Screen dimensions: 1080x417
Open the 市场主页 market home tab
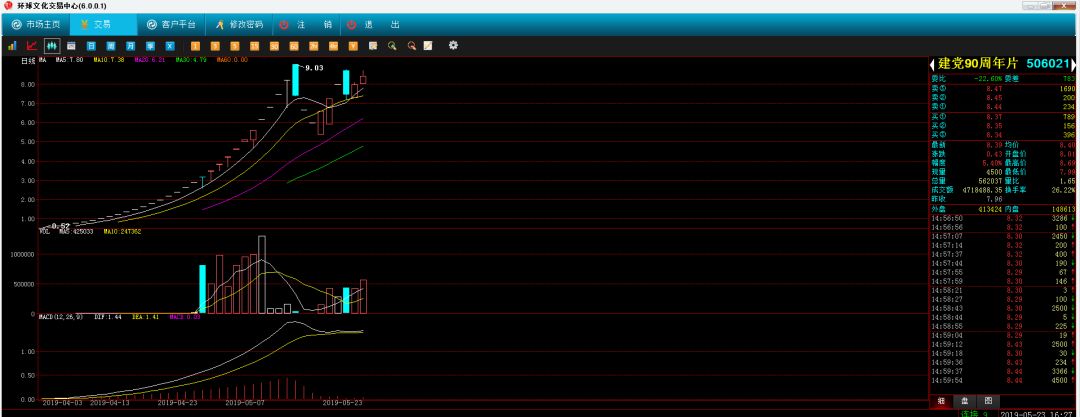(36, 25)
